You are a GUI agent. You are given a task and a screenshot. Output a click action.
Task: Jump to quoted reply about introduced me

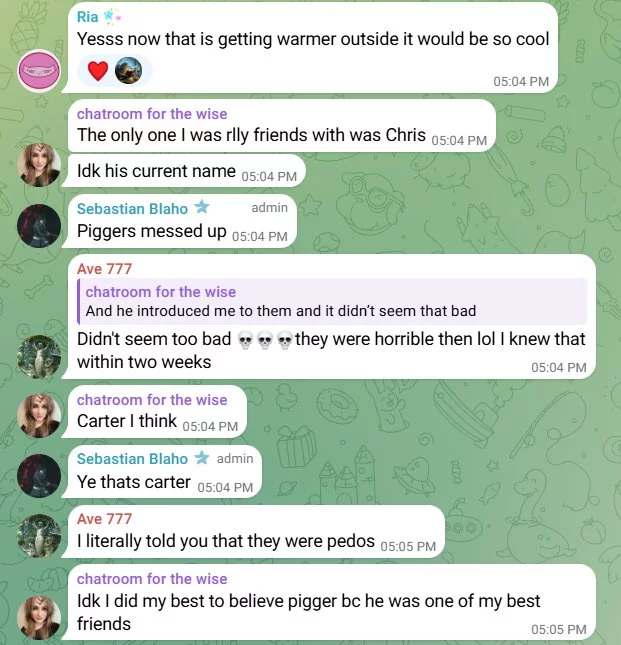tap(332, 302)
